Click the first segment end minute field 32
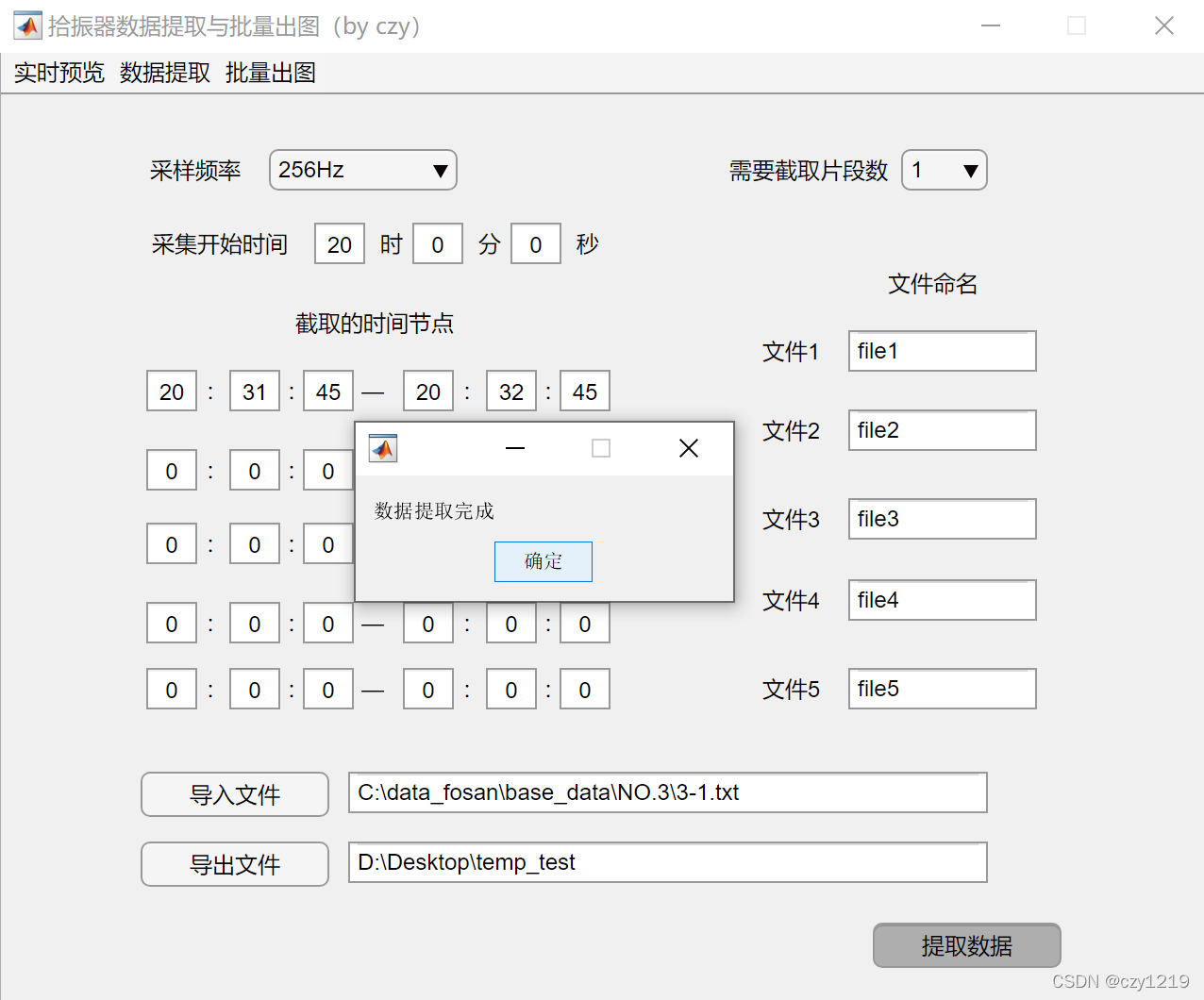This screenshot has height=1000, width=1204. pyautogui.click(x=510, y=392)
